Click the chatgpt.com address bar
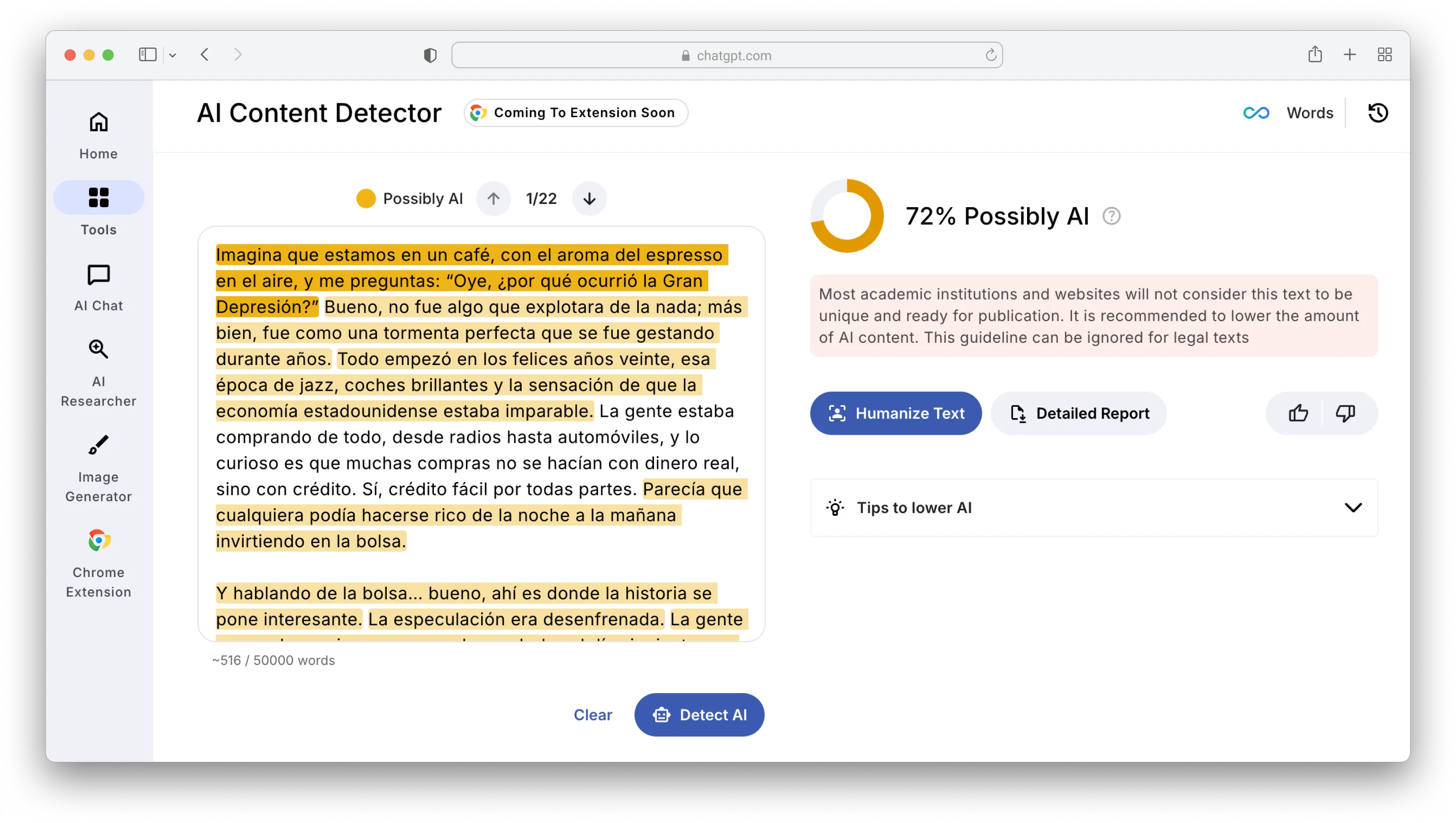The width and height of the screenshot is (1456, 823). pos(727,55)
